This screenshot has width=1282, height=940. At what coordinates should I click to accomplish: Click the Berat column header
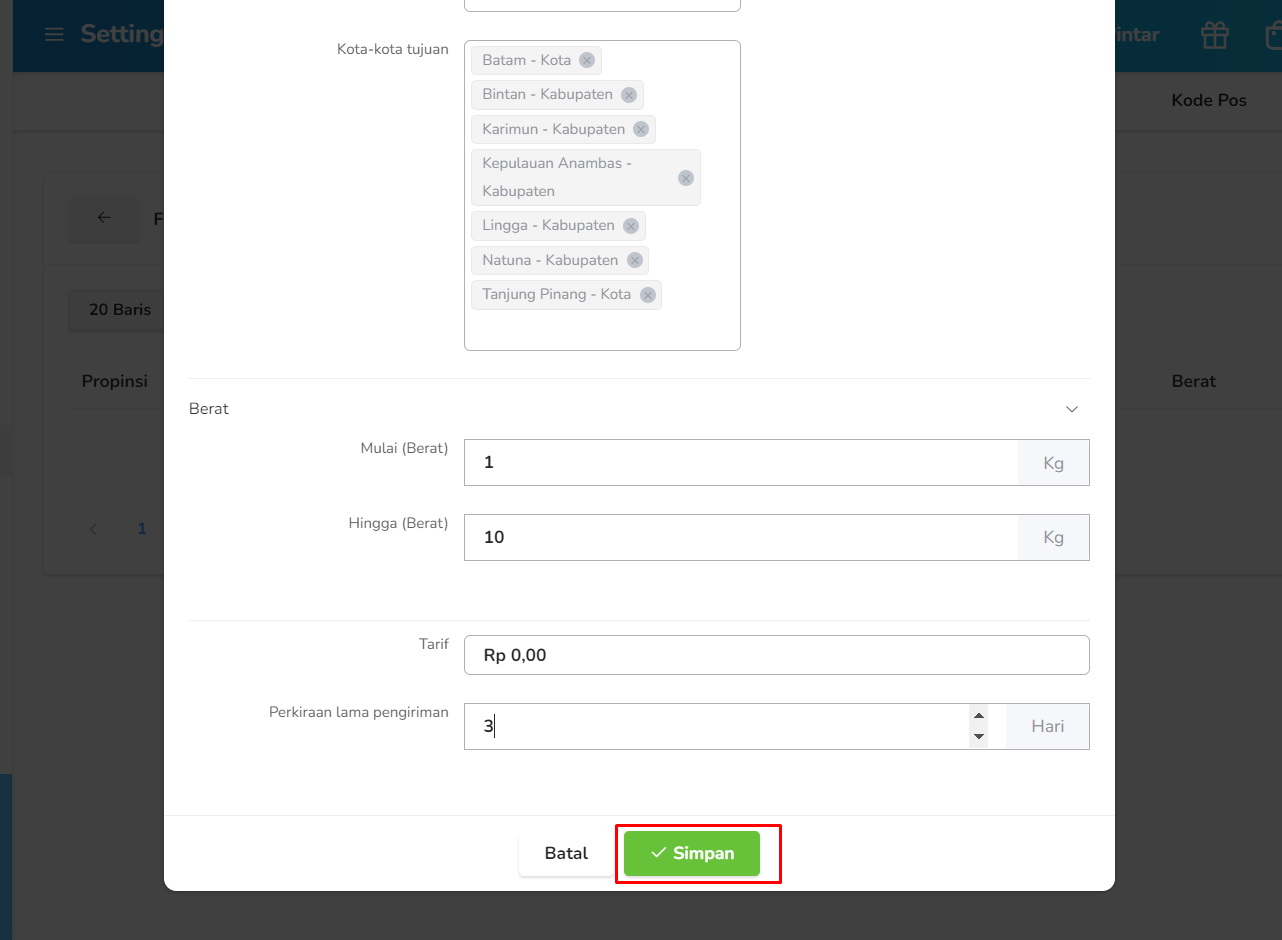(1194, 381)
